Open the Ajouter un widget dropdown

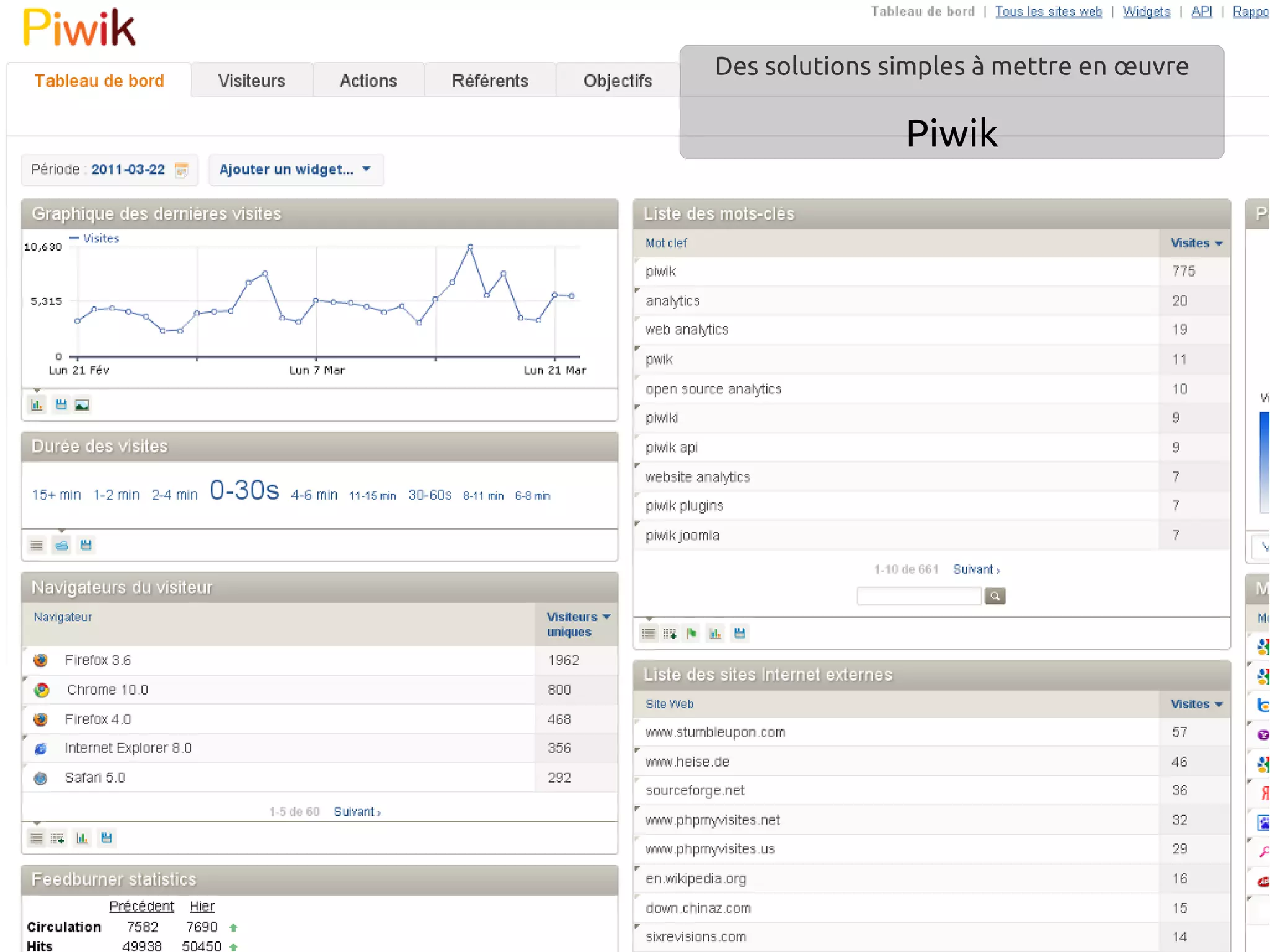point(296,170)
